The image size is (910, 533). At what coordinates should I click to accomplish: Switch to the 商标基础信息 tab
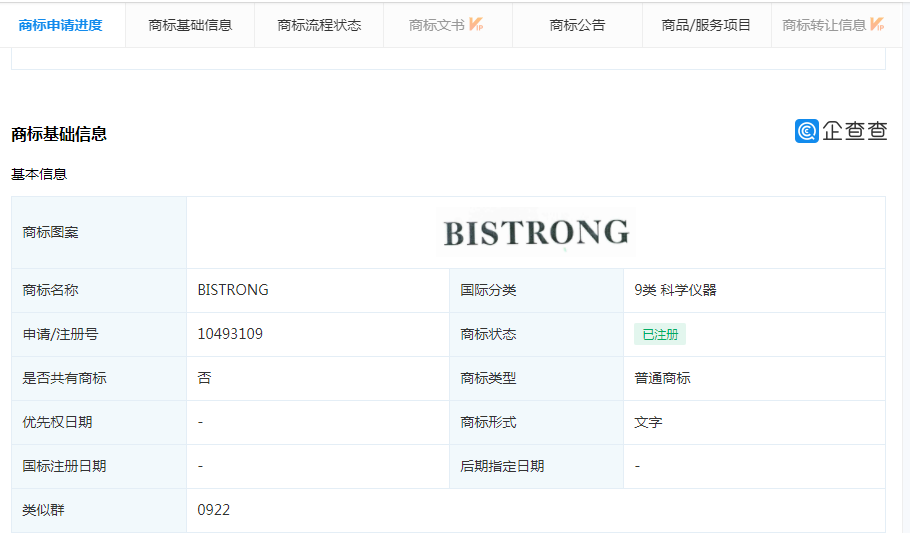click(190, 25)
